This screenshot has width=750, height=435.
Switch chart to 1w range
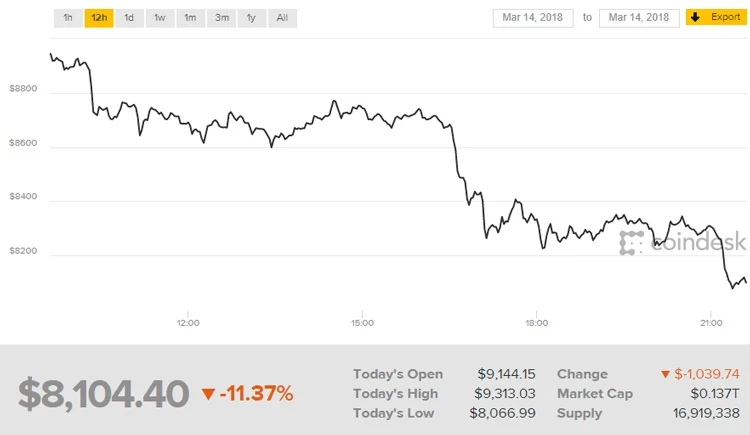point(160,18)
